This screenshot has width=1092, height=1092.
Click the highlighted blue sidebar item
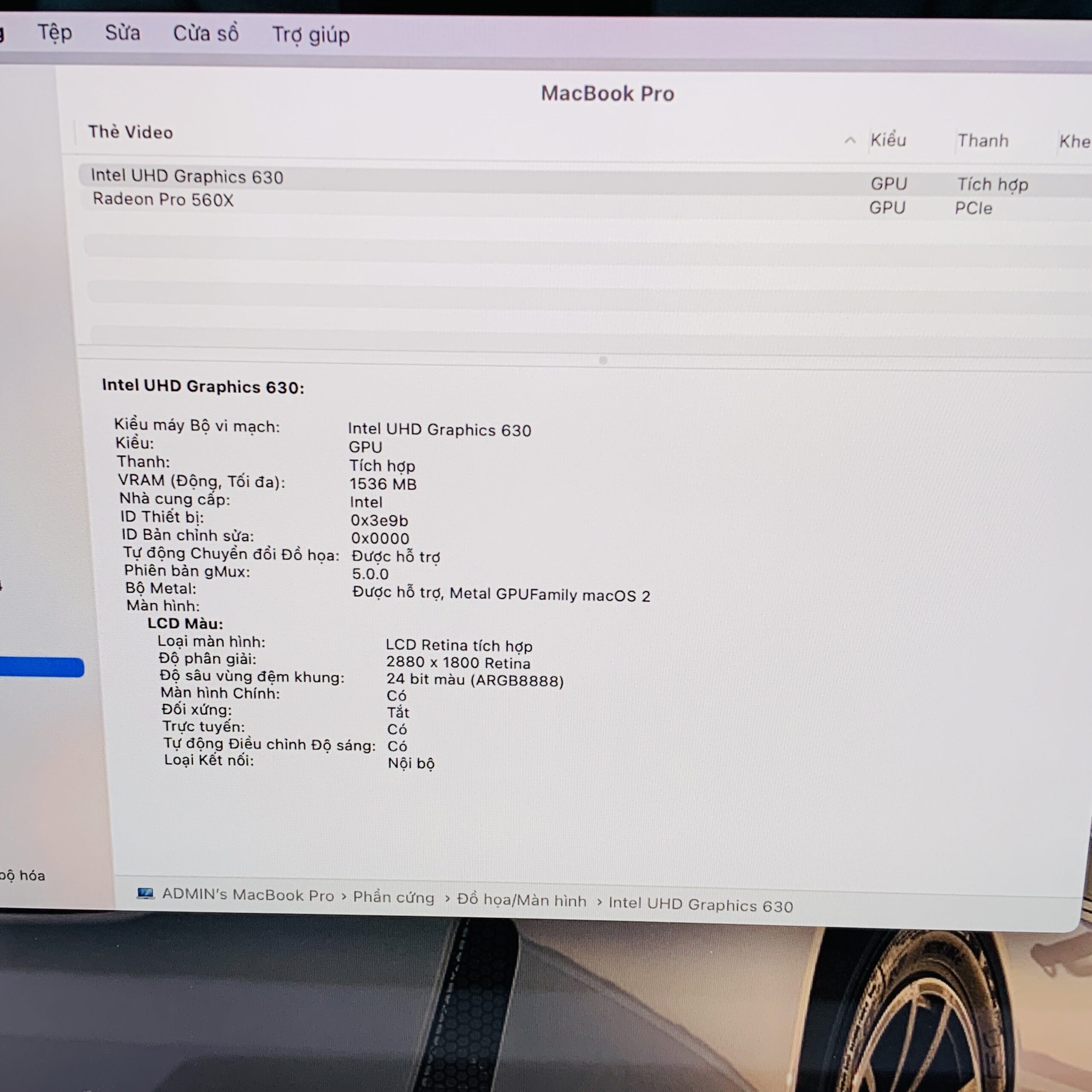coord(42,667)
